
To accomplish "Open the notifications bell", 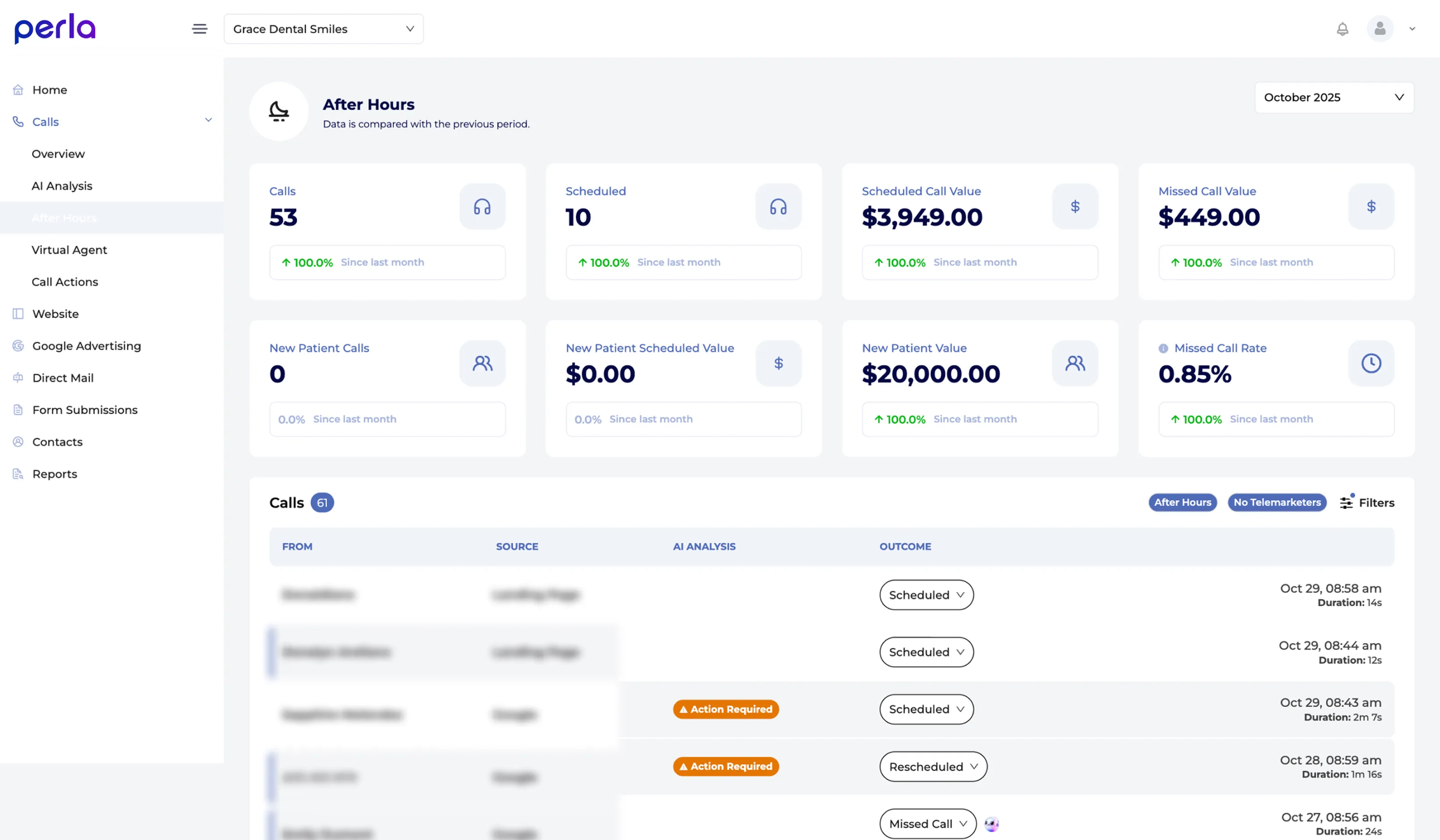I will pos(1342,29).
